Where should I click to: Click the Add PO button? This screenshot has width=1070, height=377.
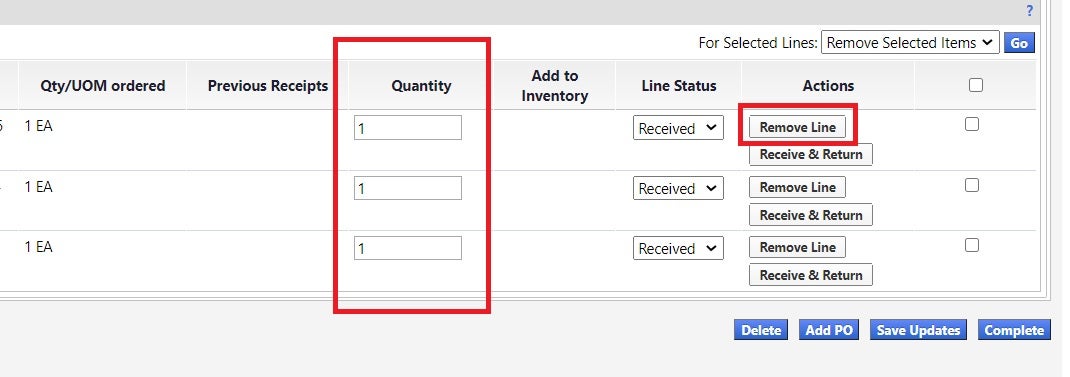[x=829, y=330]
